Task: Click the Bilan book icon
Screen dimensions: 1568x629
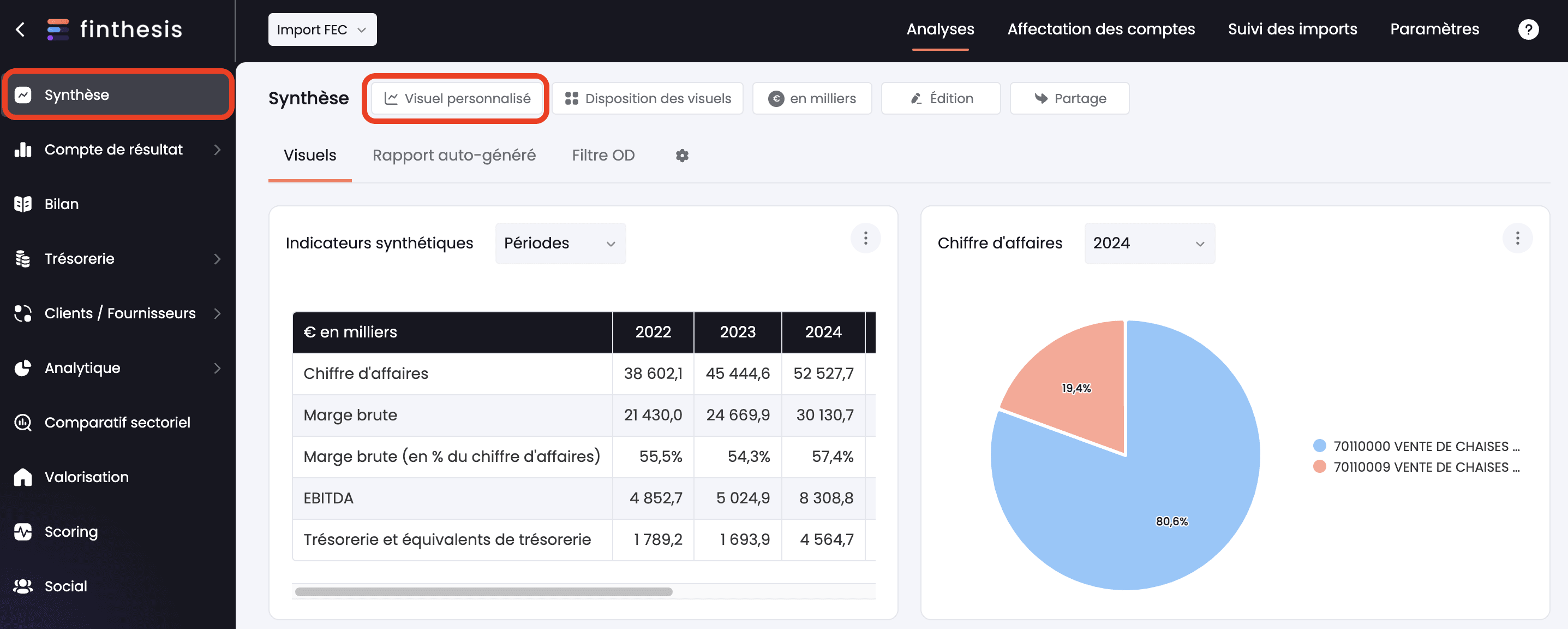Action: pyautogui.click(x=23, y=204)
